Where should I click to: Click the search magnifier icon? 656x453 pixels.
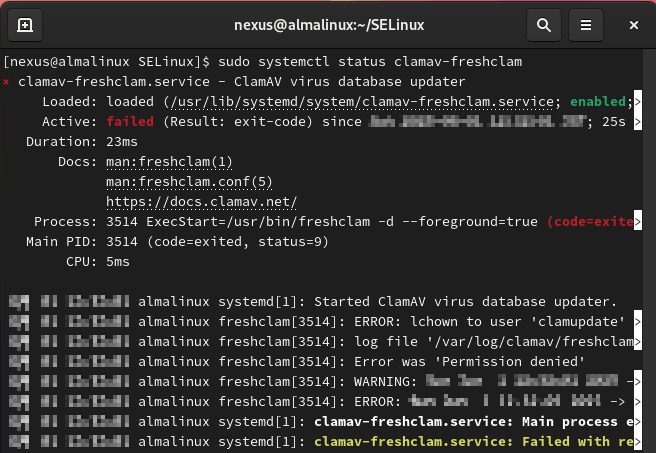pos(543,24)
